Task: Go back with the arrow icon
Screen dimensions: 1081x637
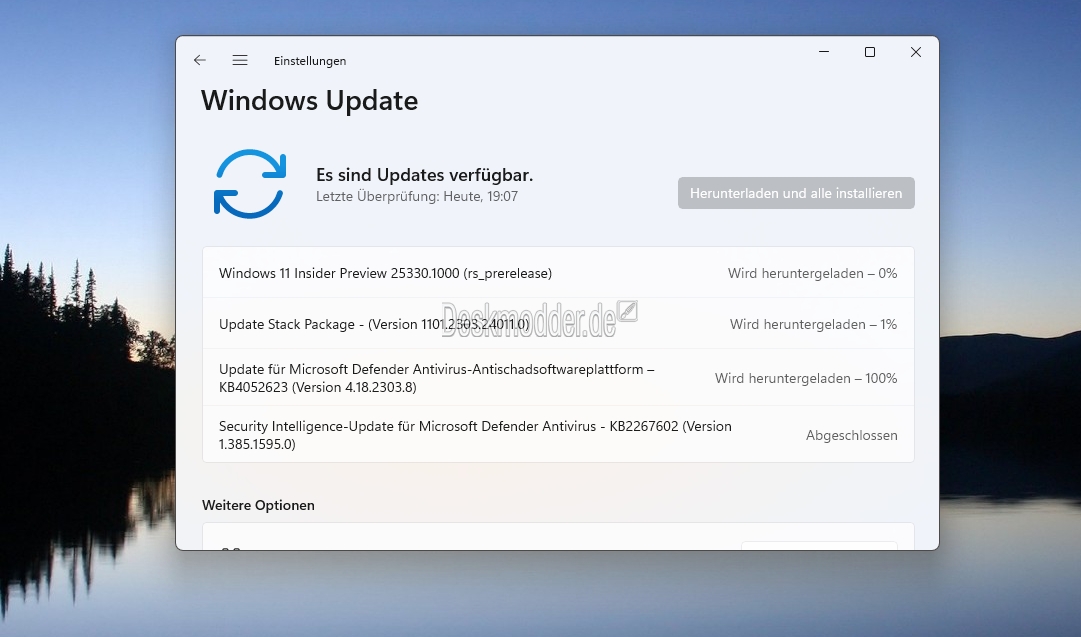Action: 200,61
